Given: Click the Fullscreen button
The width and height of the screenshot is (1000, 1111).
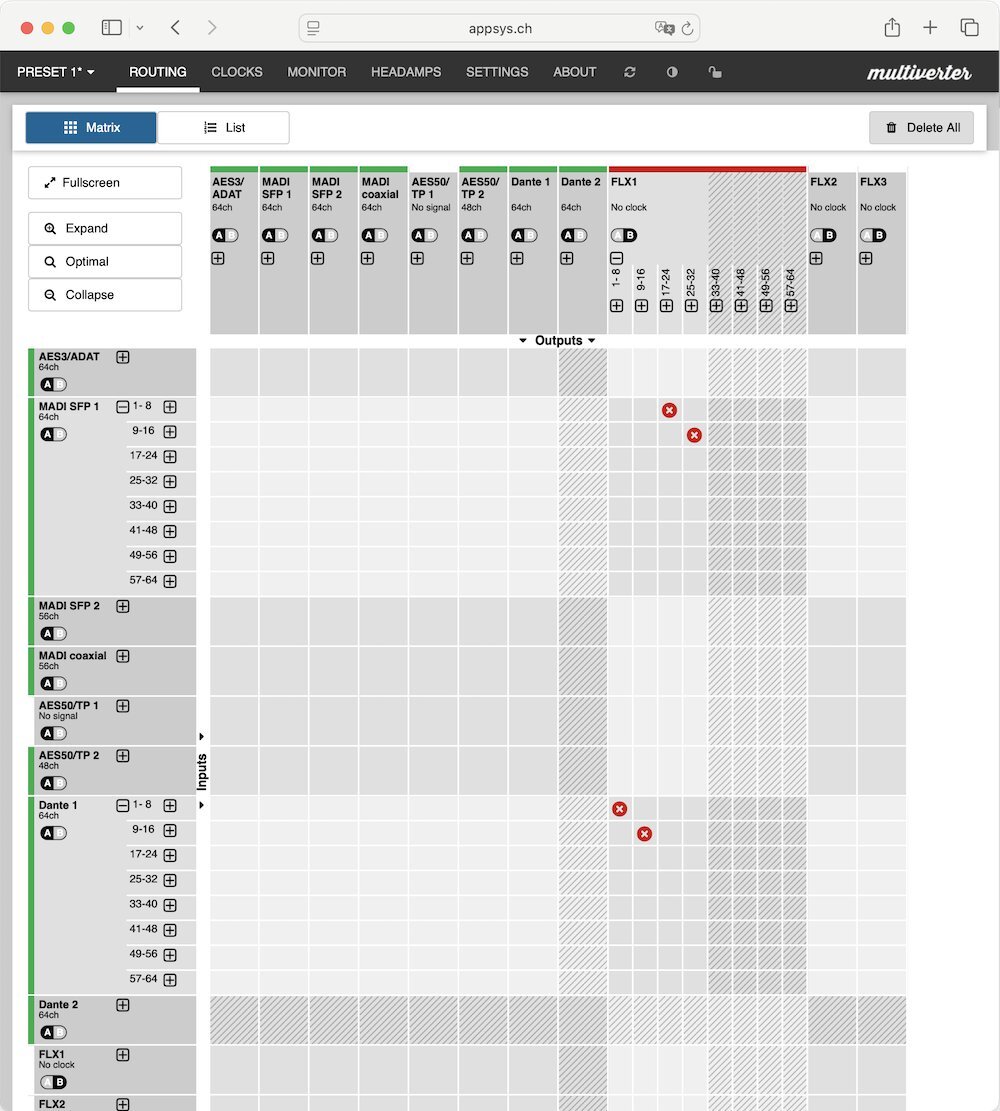Looking at the screenshot, I should point(105,183).
